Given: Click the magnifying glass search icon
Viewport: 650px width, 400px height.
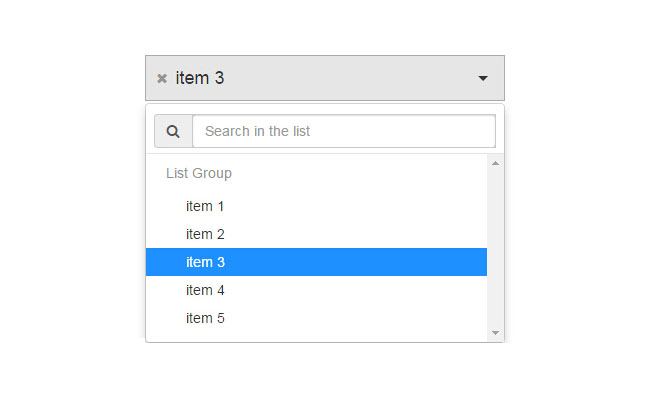Looking at the screenshot, I should (x=173, y=131).
